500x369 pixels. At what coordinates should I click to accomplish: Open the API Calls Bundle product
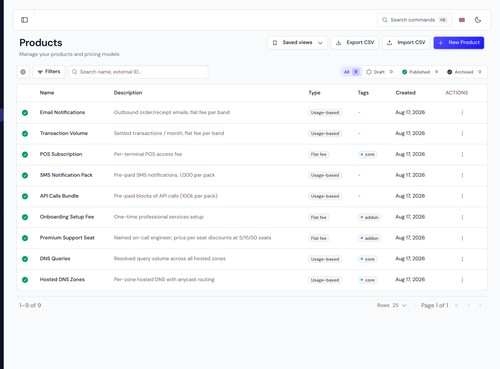(59, 196)
